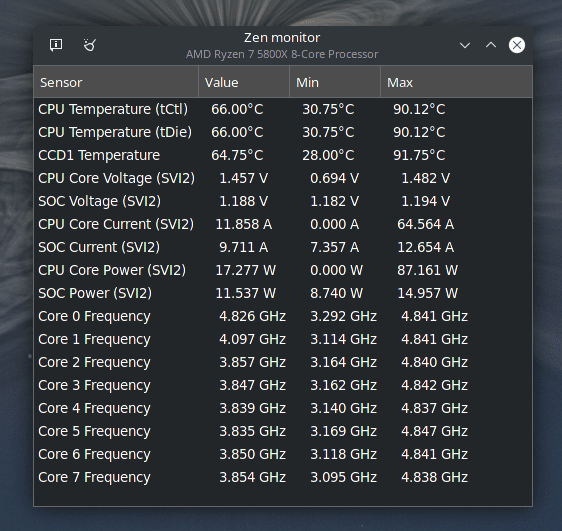
Task: Click the 14.957 W maximum SOC power
Action: click(x=427, y=293)
